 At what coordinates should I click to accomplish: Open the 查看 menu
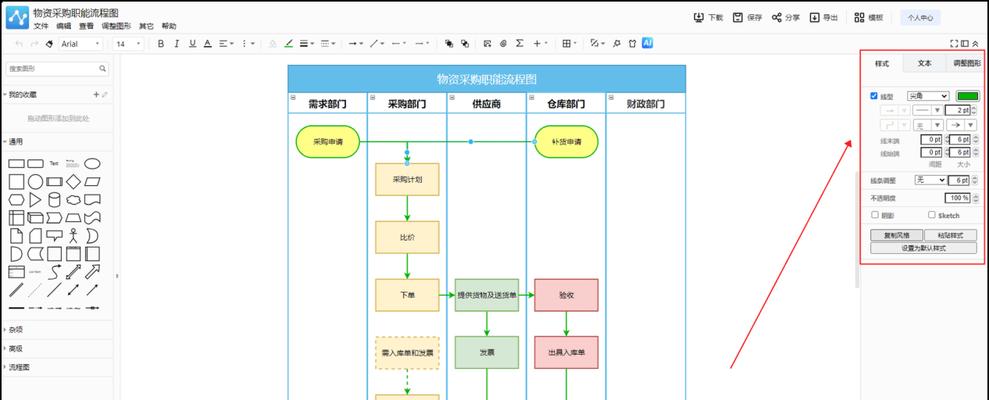(x=86, y=26)
